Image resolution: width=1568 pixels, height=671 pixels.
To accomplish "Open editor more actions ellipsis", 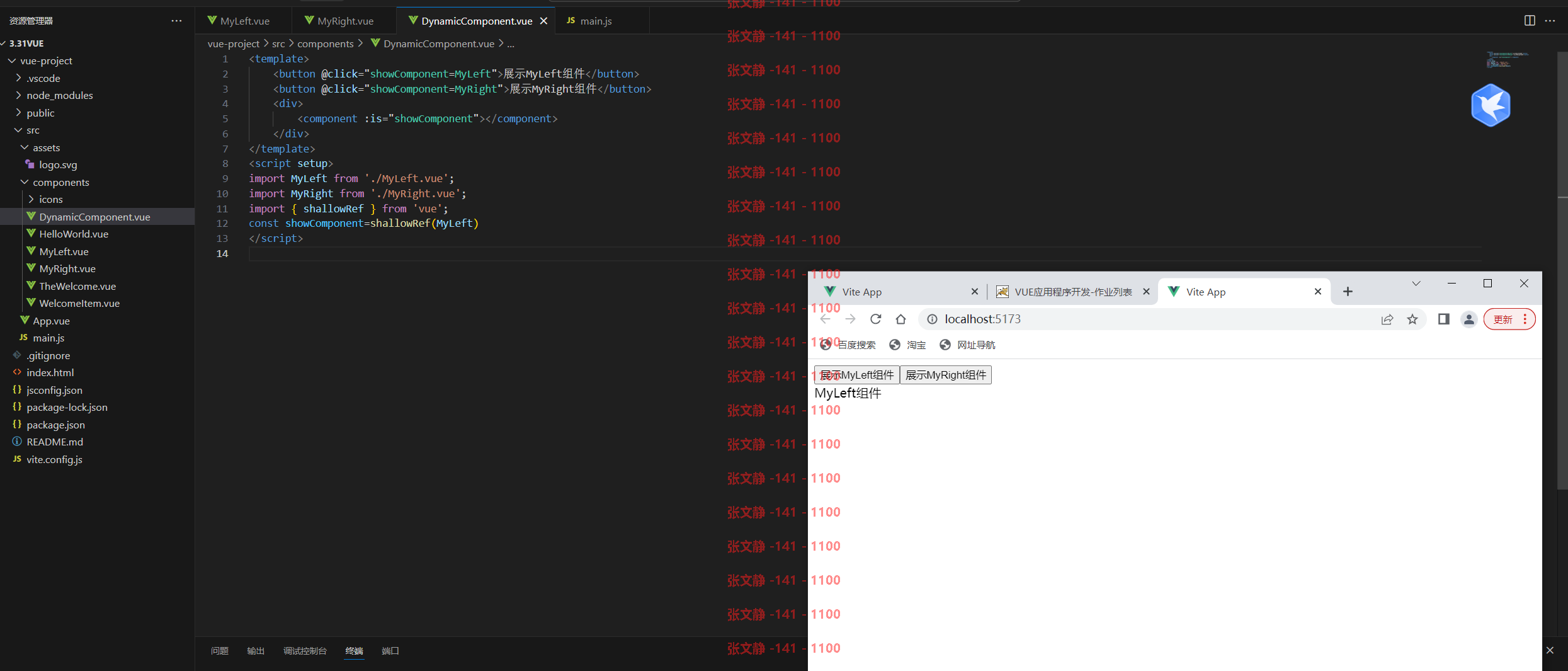I will 1550,21.
